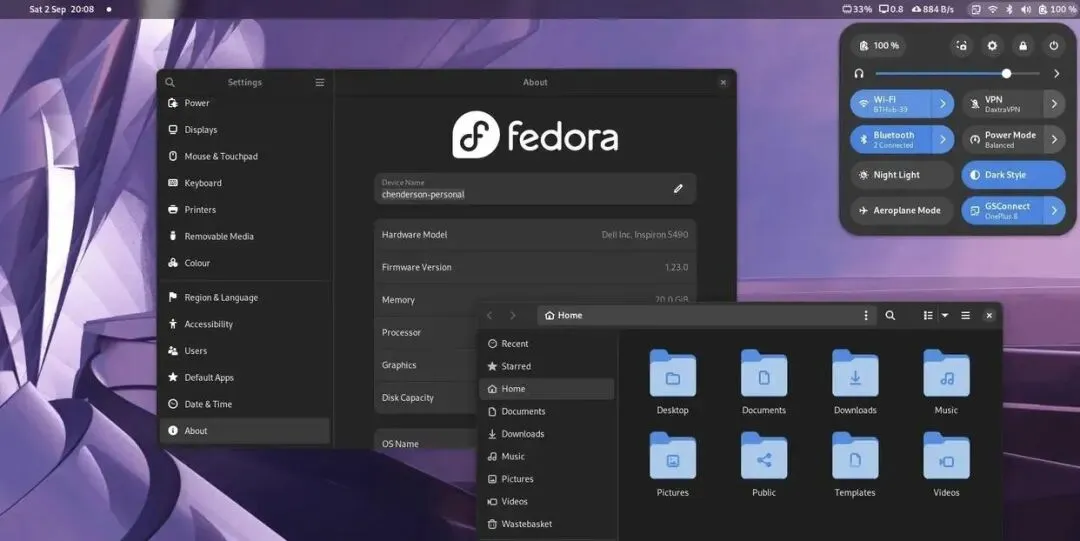Open Printers settings panel
The width and height of the screenshot is (1080, 541).
point(245,210)
